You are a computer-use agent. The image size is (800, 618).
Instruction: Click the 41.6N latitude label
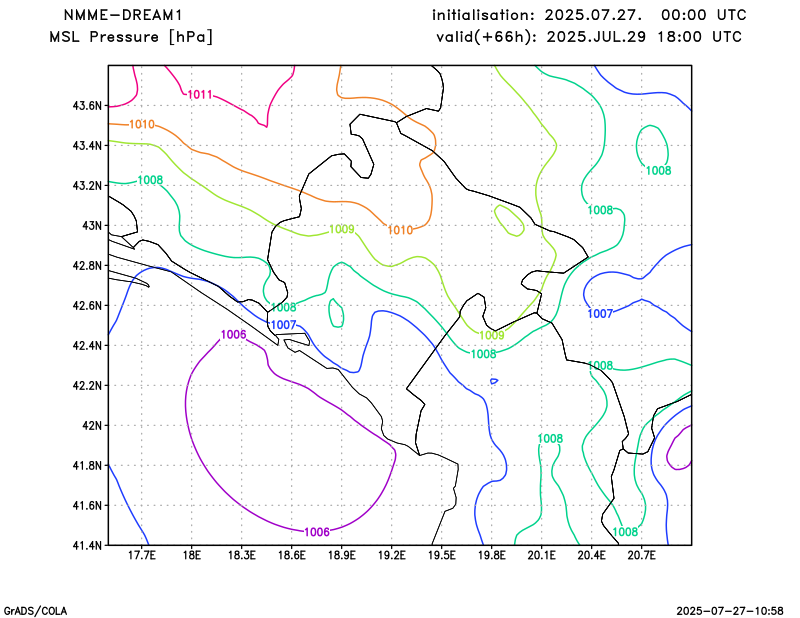87,505
